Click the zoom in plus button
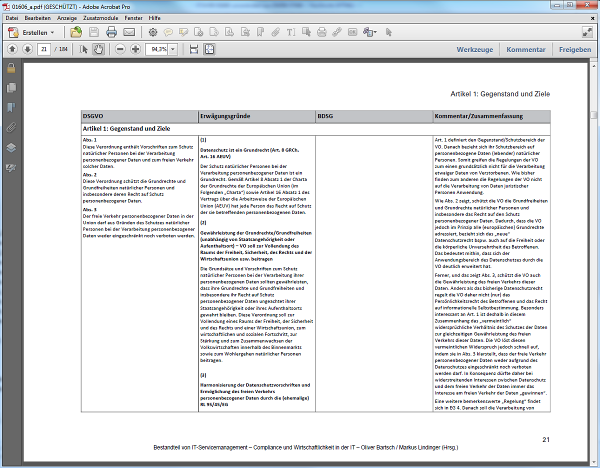The image size is (600, 468). click(136, 49)
